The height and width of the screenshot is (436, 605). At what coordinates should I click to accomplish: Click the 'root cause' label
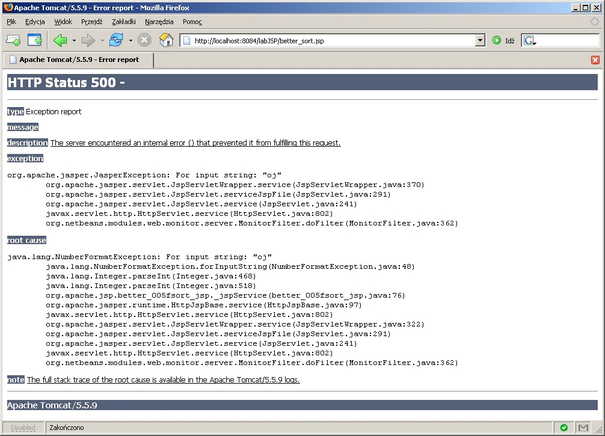click(x=27, y=240)
